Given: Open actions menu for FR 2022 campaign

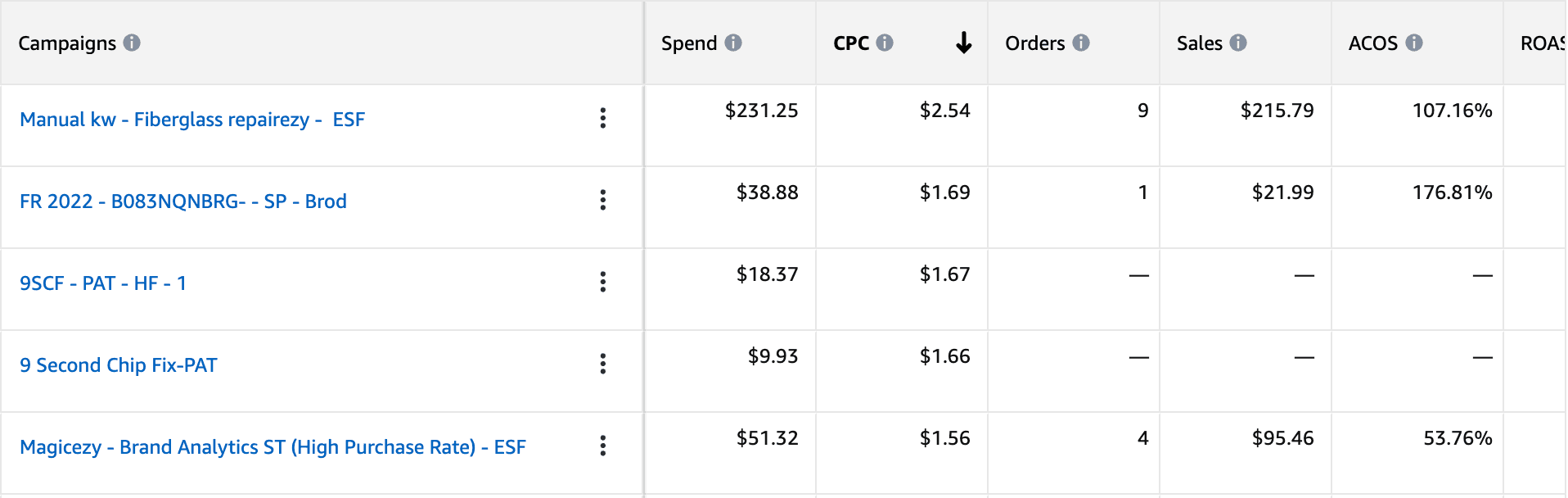Looking at the screenshot, I should [x=603, y=201].
